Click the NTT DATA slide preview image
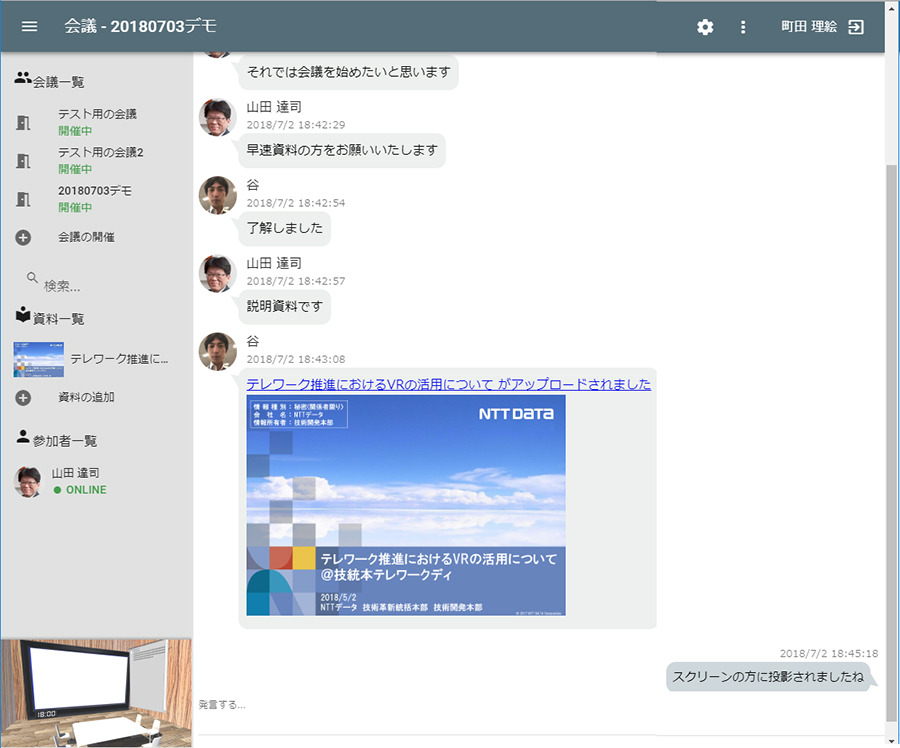 click(x=406, y=505)
